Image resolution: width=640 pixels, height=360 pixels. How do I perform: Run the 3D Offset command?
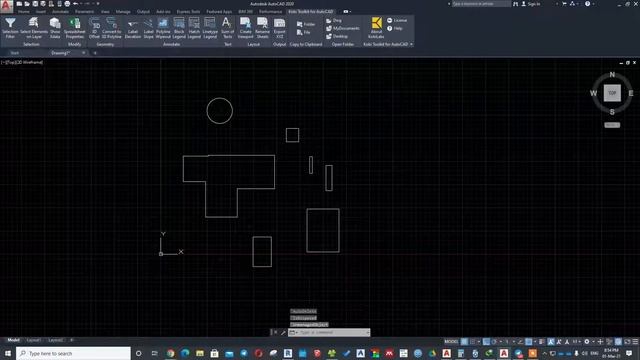(x=94, y=28)
